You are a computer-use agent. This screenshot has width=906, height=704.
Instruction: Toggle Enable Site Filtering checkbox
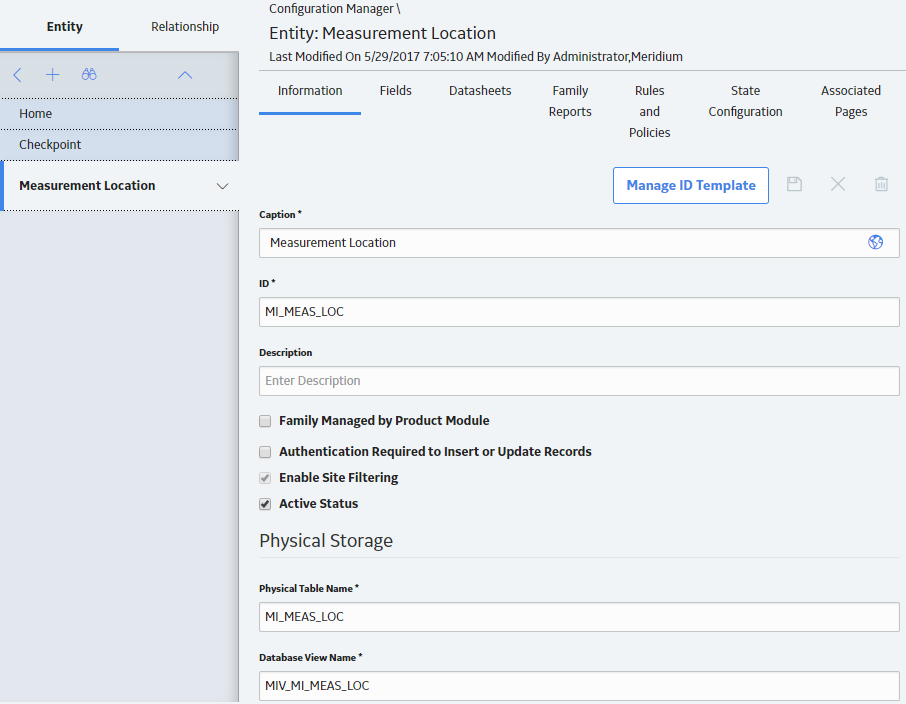point(265,478)
